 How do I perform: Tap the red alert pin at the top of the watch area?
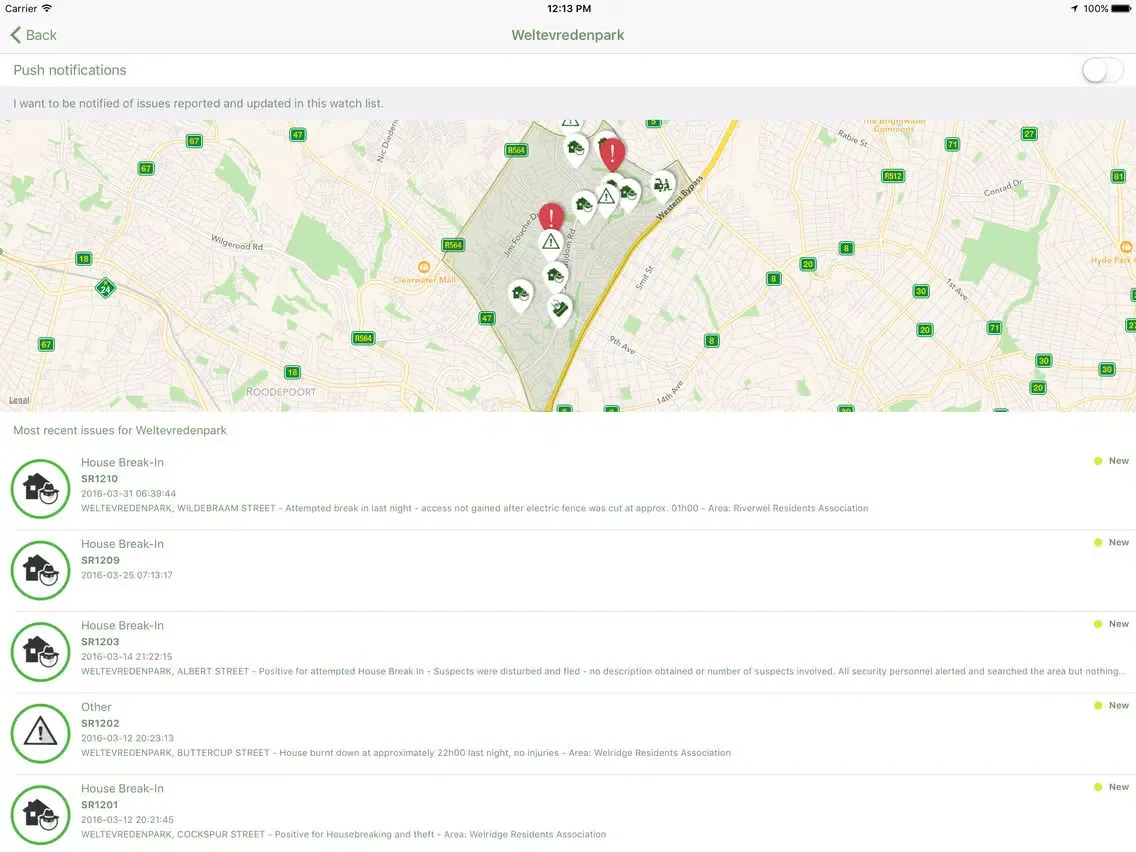pyautogui.click(x=612, y=154)
